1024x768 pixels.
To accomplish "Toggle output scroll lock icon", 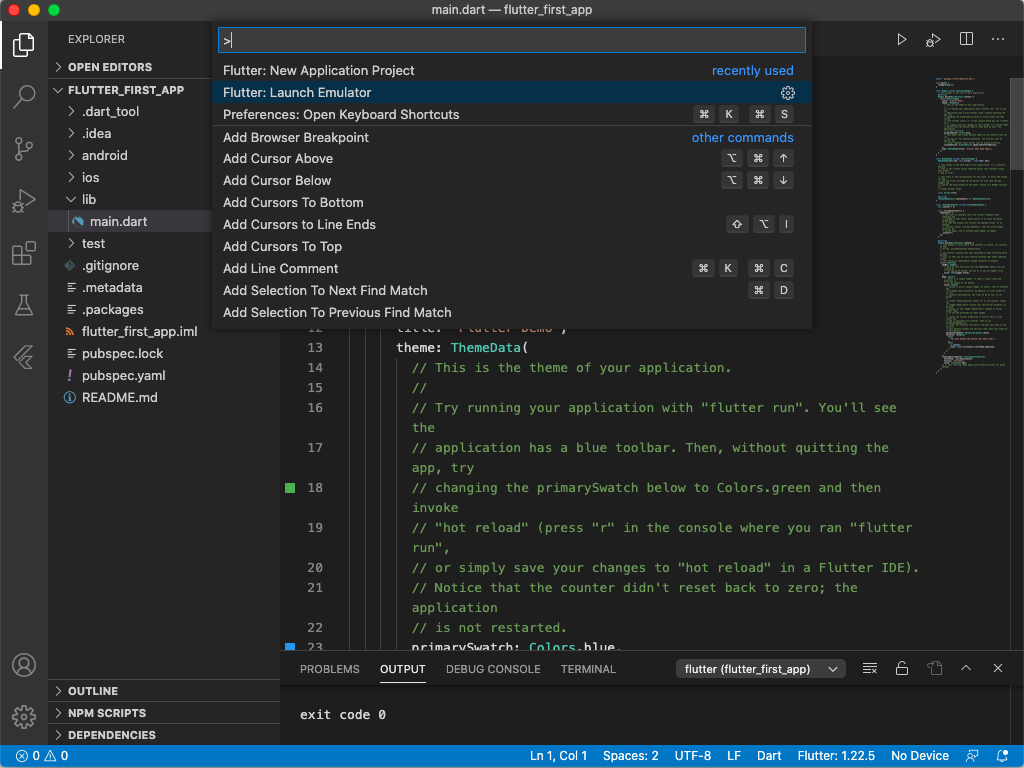I will click(x=901, y=668).
